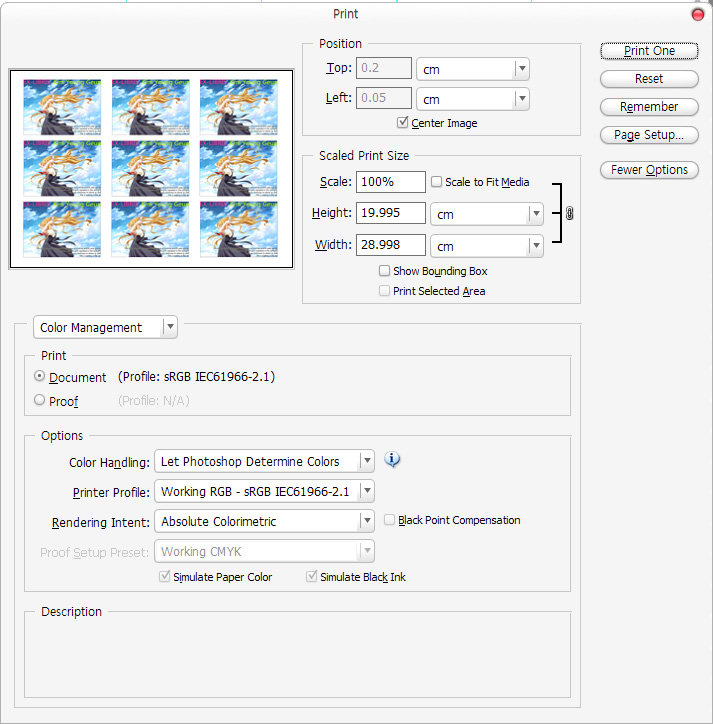
Task: Open the Top position units dropdown
Action: tap(473, 69)
